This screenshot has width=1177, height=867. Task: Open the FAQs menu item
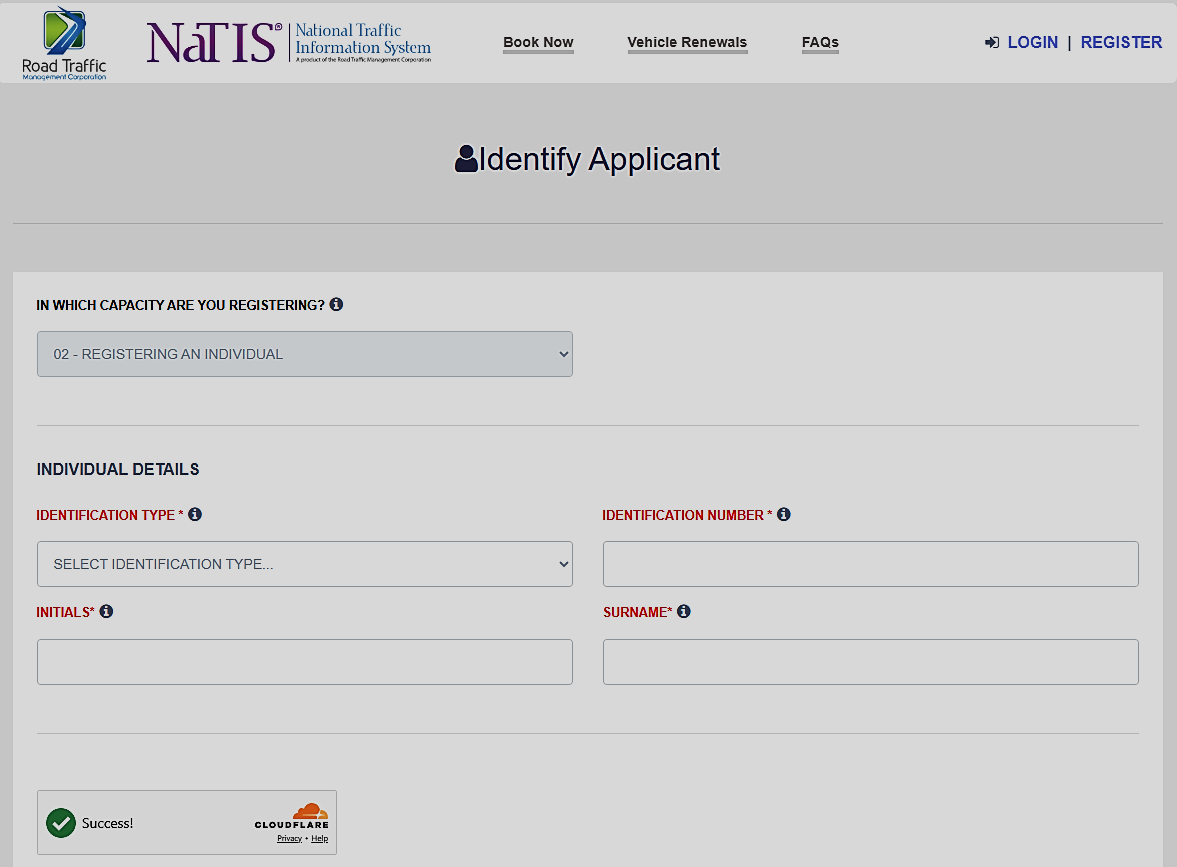click(x=820, y=43)
